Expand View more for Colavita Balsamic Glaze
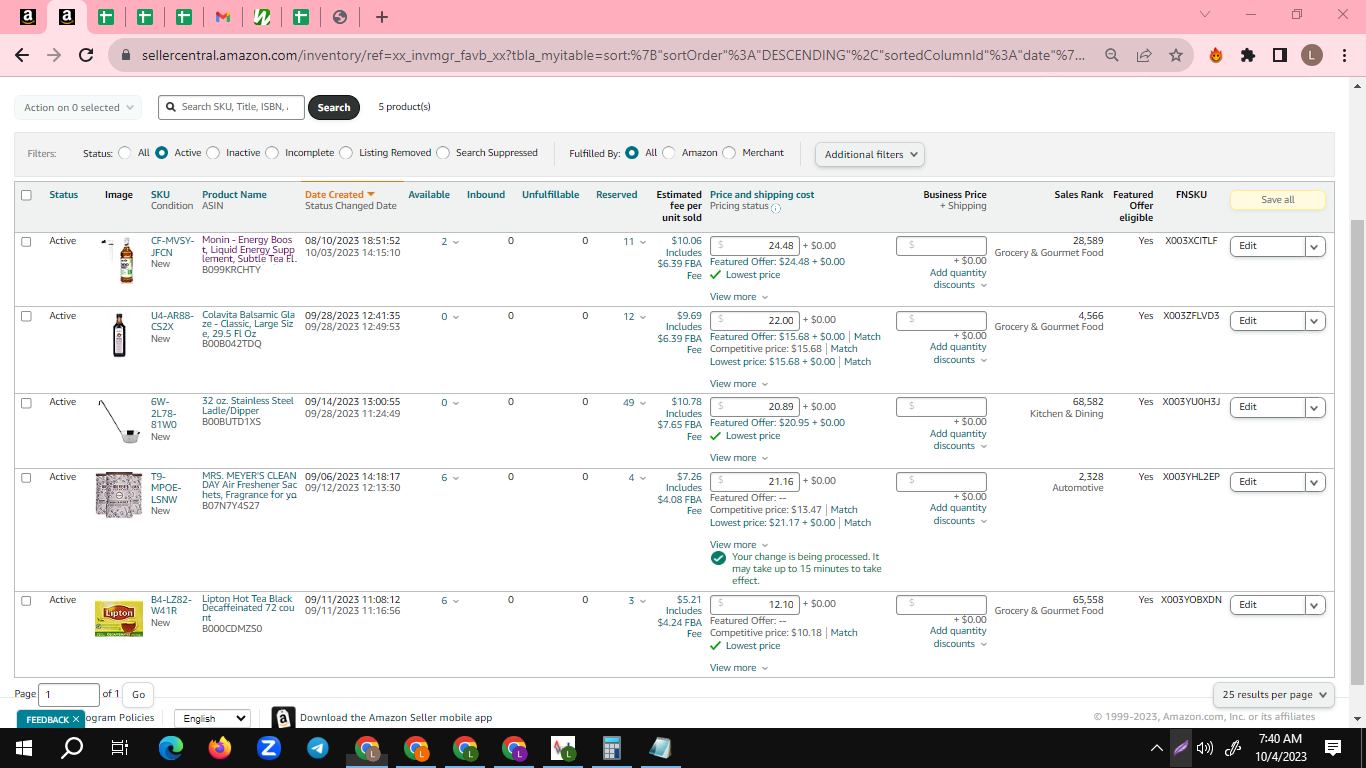 (739, 384)
